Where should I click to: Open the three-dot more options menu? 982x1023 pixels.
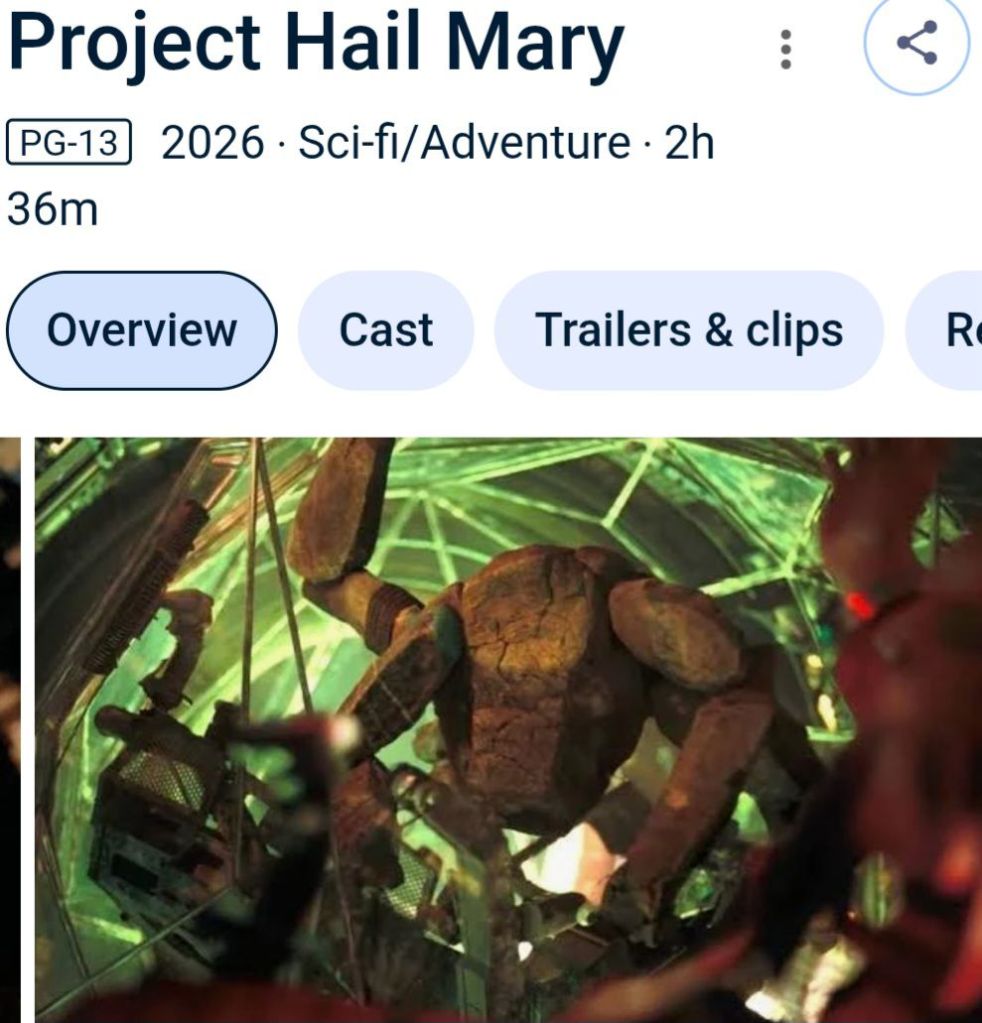(786, 49)
